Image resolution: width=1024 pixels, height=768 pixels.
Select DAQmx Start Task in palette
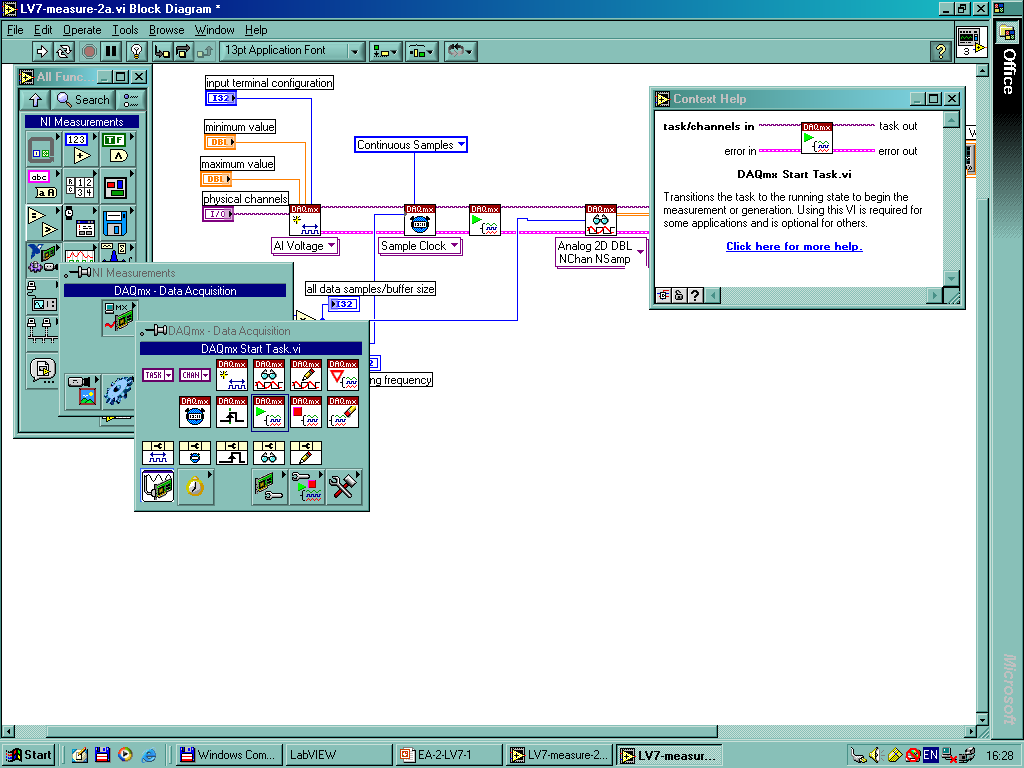269,412
